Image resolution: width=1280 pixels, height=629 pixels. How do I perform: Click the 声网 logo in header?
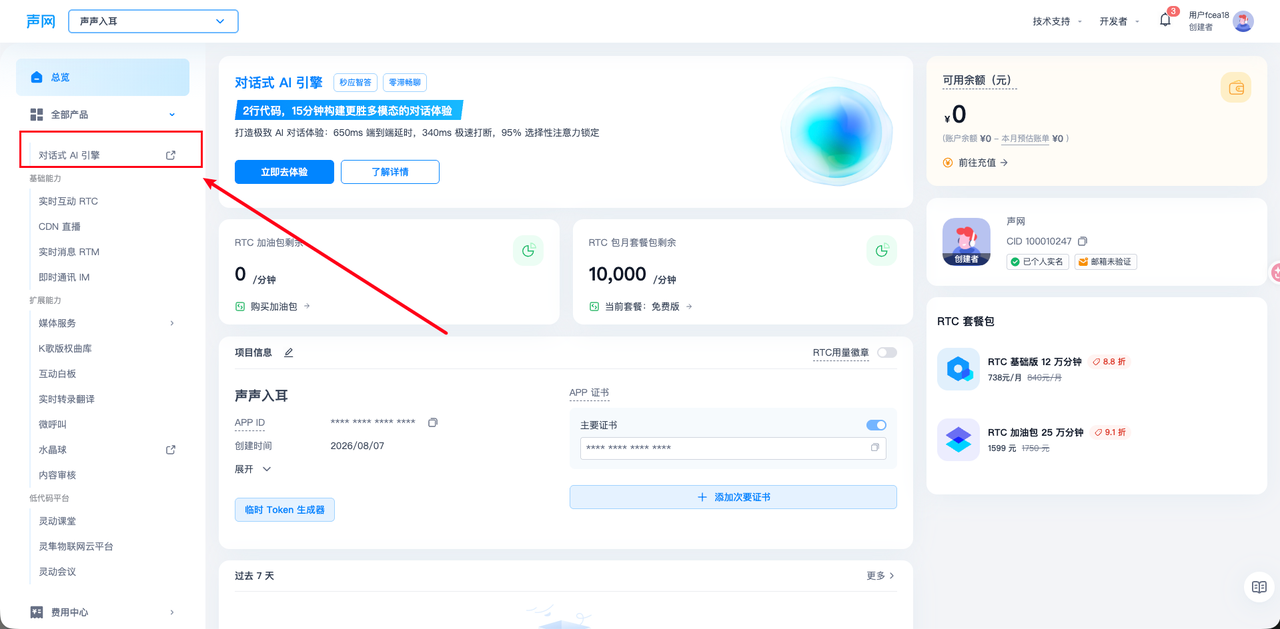[x=41, y=21]
